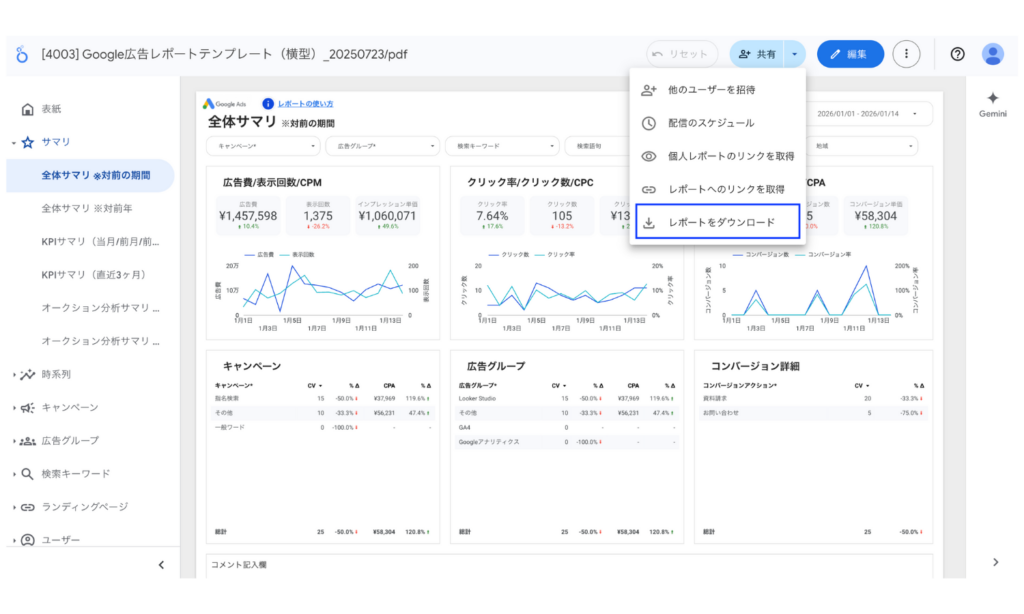The image size is (1024, 614).
Task: Open the 共有 button caret dropdown
Action: [x=795, y=53]
